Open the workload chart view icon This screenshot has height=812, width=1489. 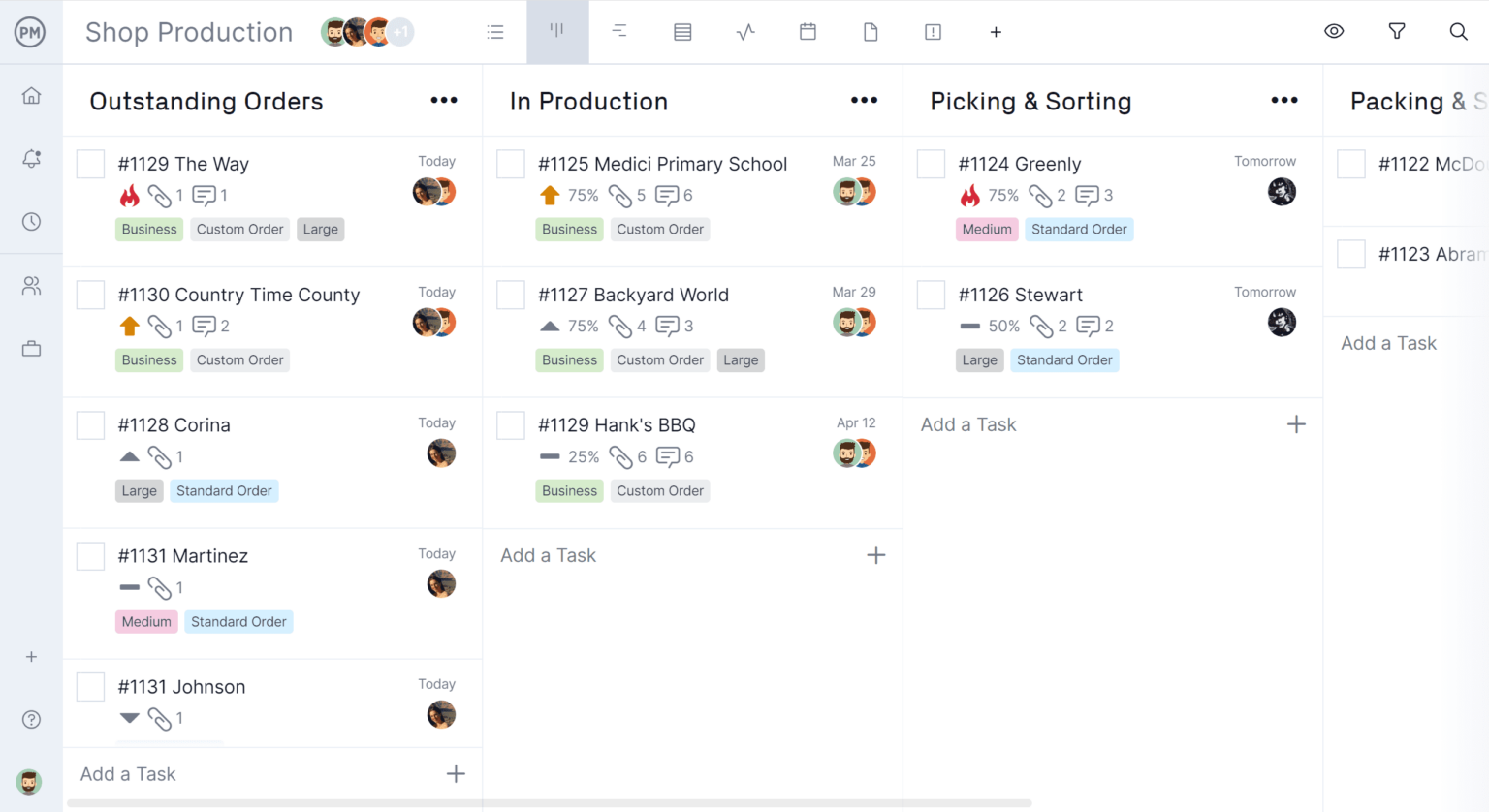point(745,31)
